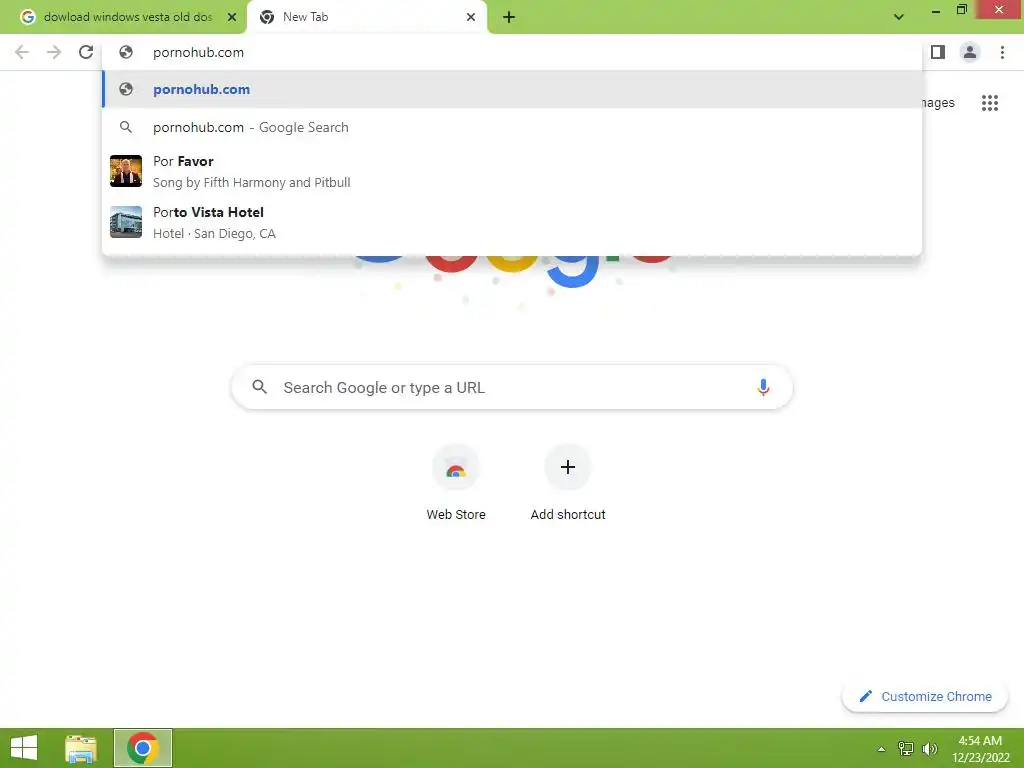Open the Images link
Viewport: 1024px width, 768px height.
[x=938, y=103]
